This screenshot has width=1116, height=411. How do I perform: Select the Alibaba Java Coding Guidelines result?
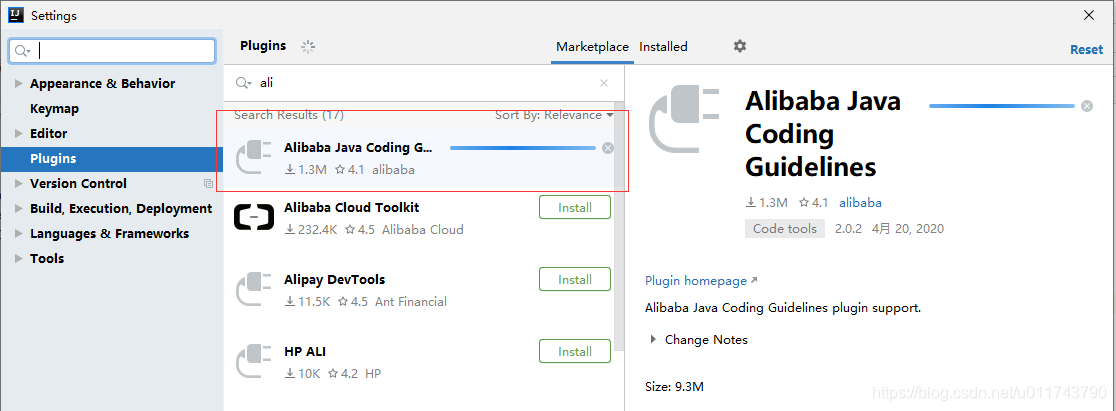[420, 158]
